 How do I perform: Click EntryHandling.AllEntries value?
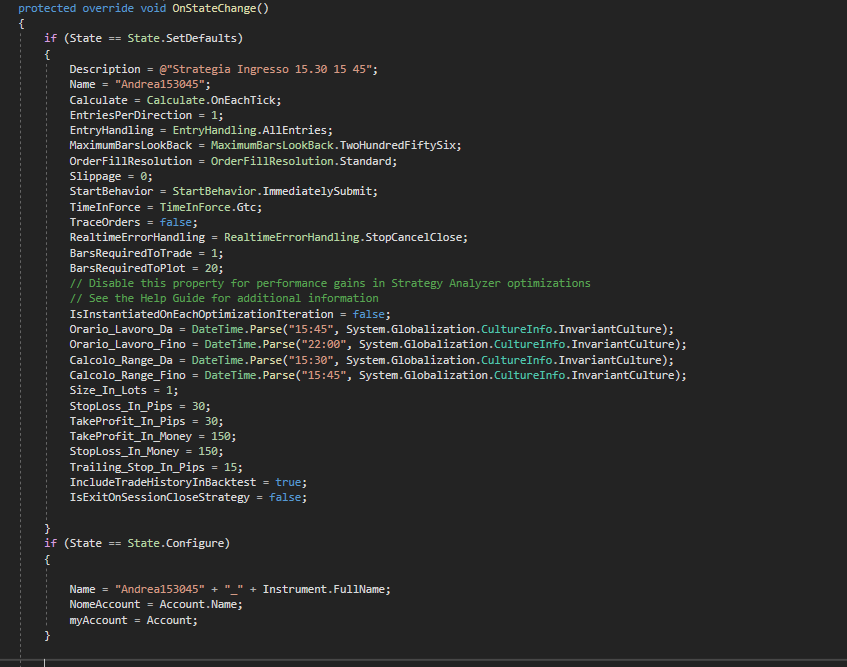click(250, 131)
